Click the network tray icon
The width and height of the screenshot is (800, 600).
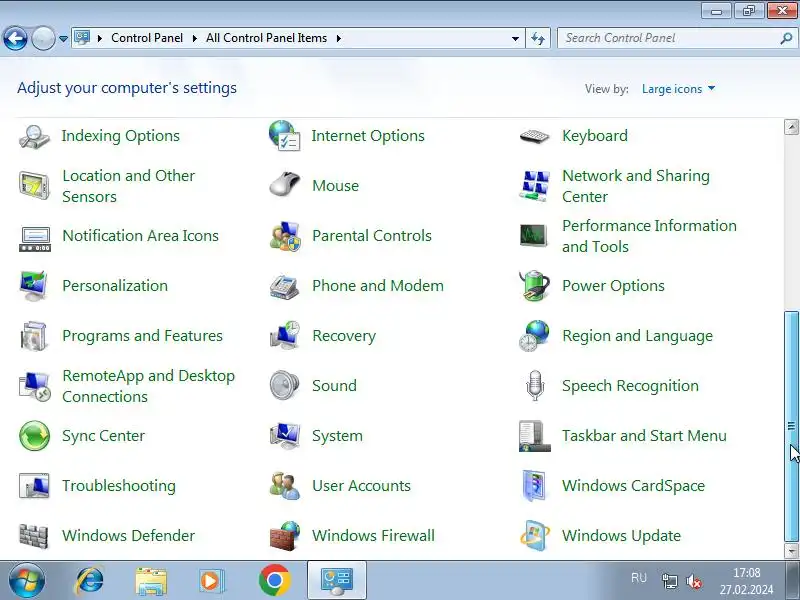669,581
